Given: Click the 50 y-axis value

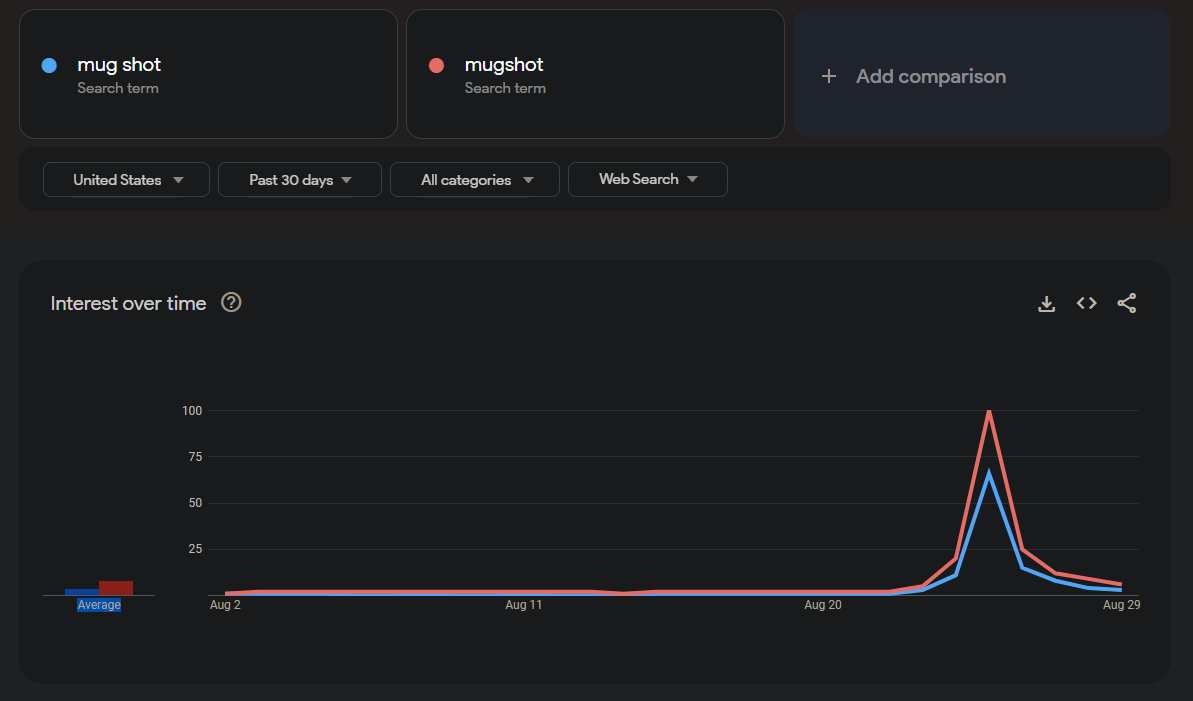Looking at the screenshot, I should 196,503.
